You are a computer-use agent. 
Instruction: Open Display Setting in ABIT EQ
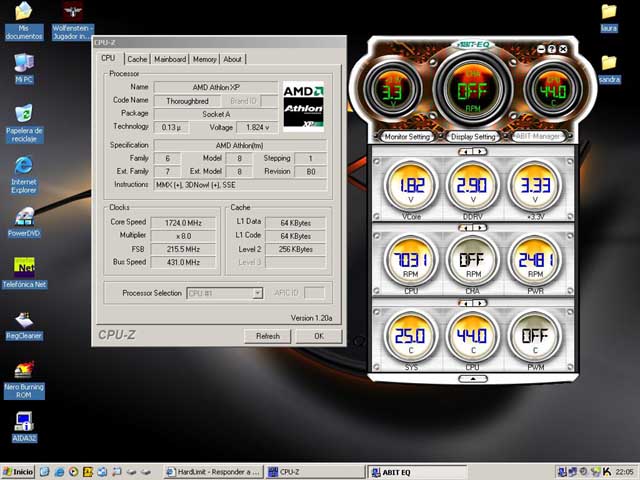(x=472, y=136)
